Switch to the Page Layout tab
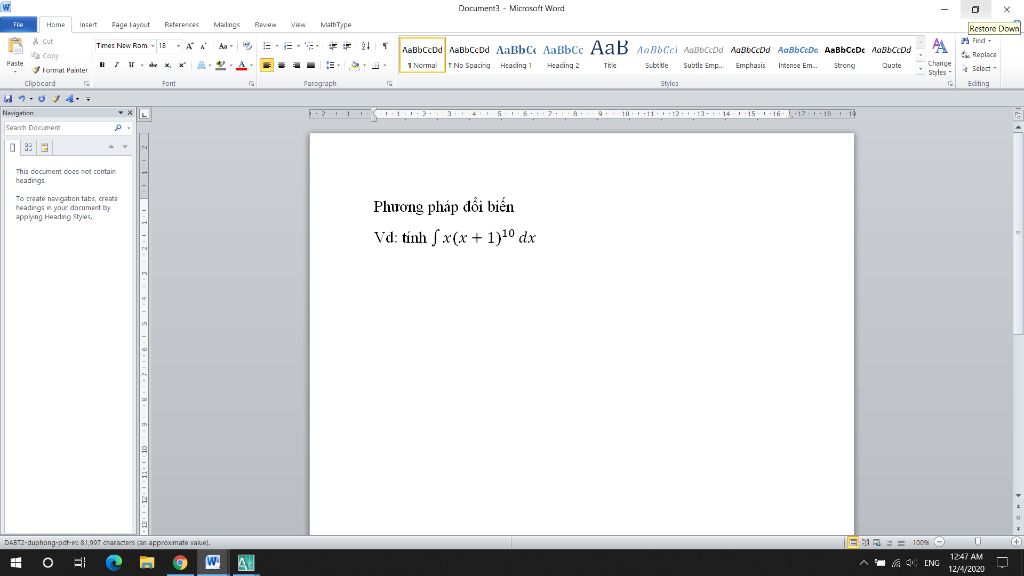 131,25
